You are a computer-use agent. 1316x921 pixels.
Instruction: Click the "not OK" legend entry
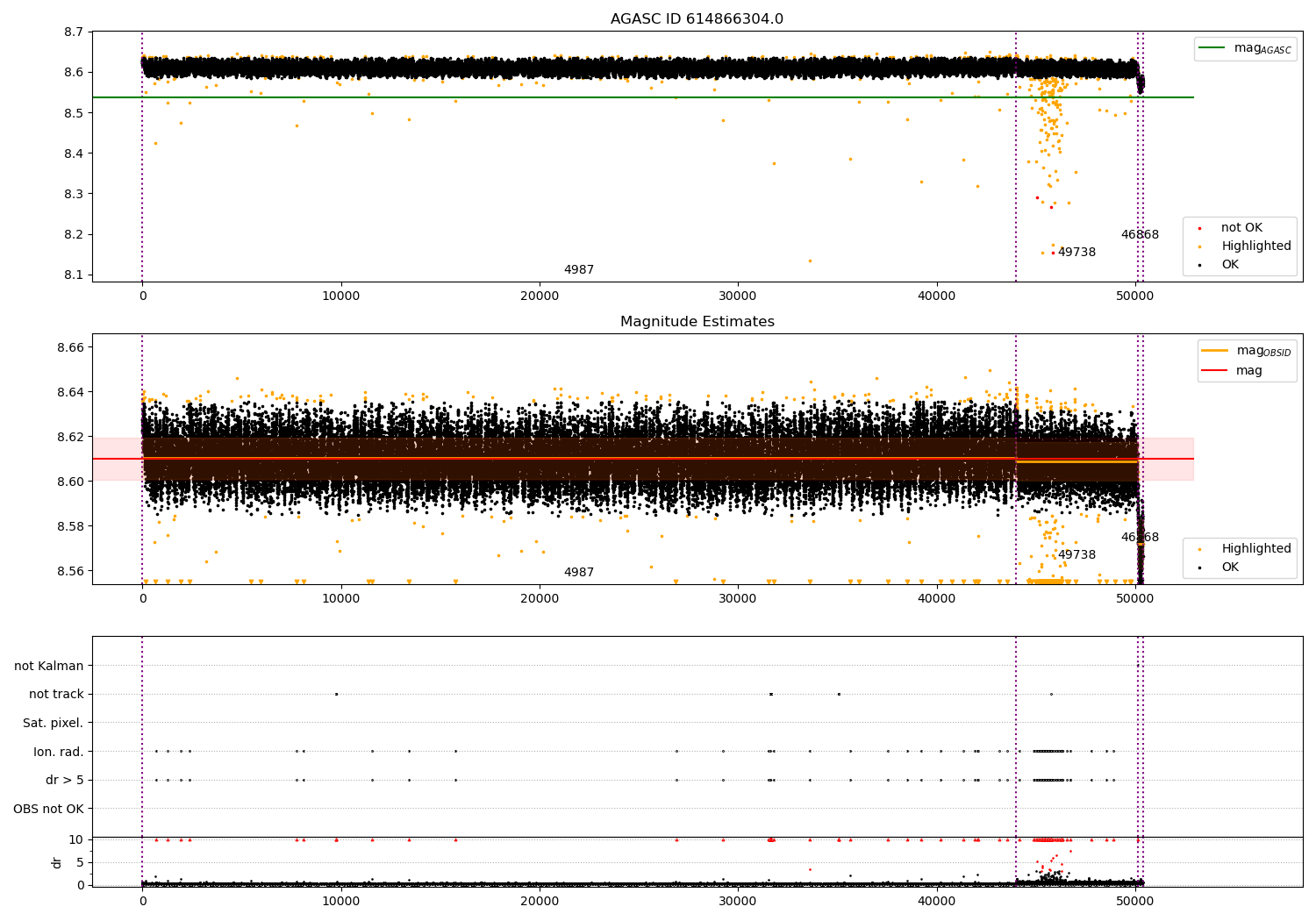1241,228
